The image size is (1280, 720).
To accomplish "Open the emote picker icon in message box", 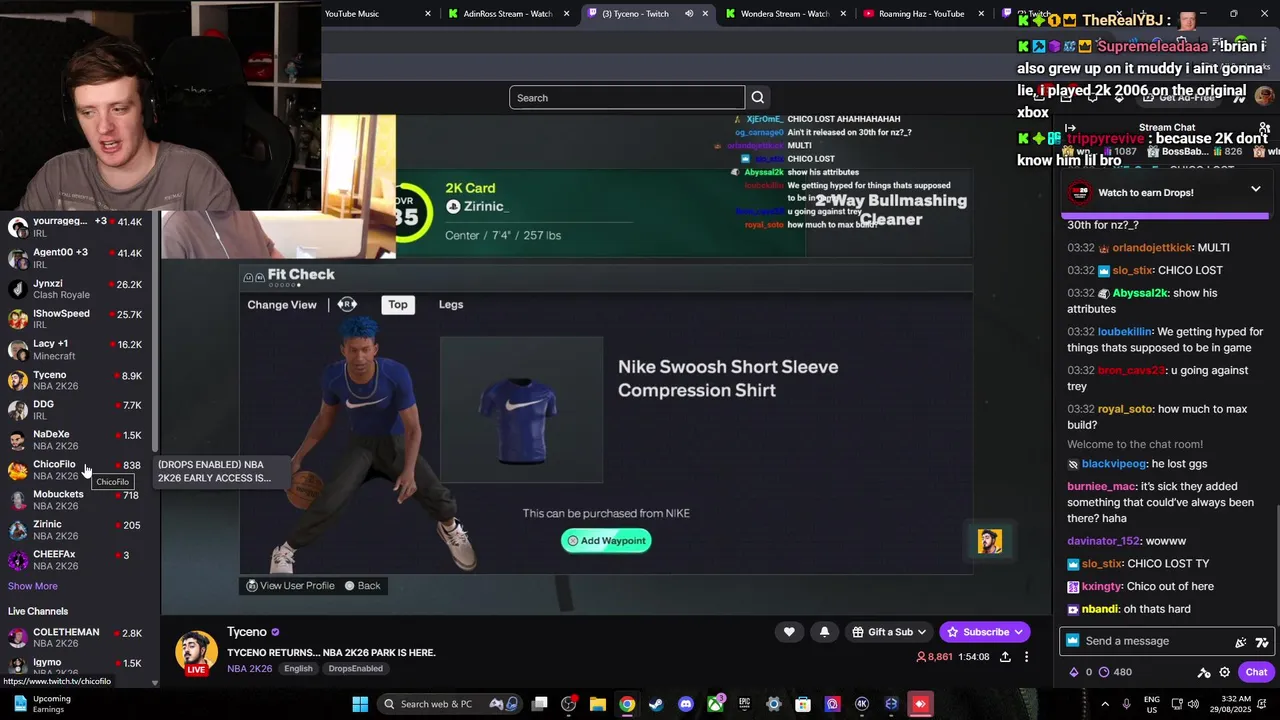I will tap(1241, 642).
